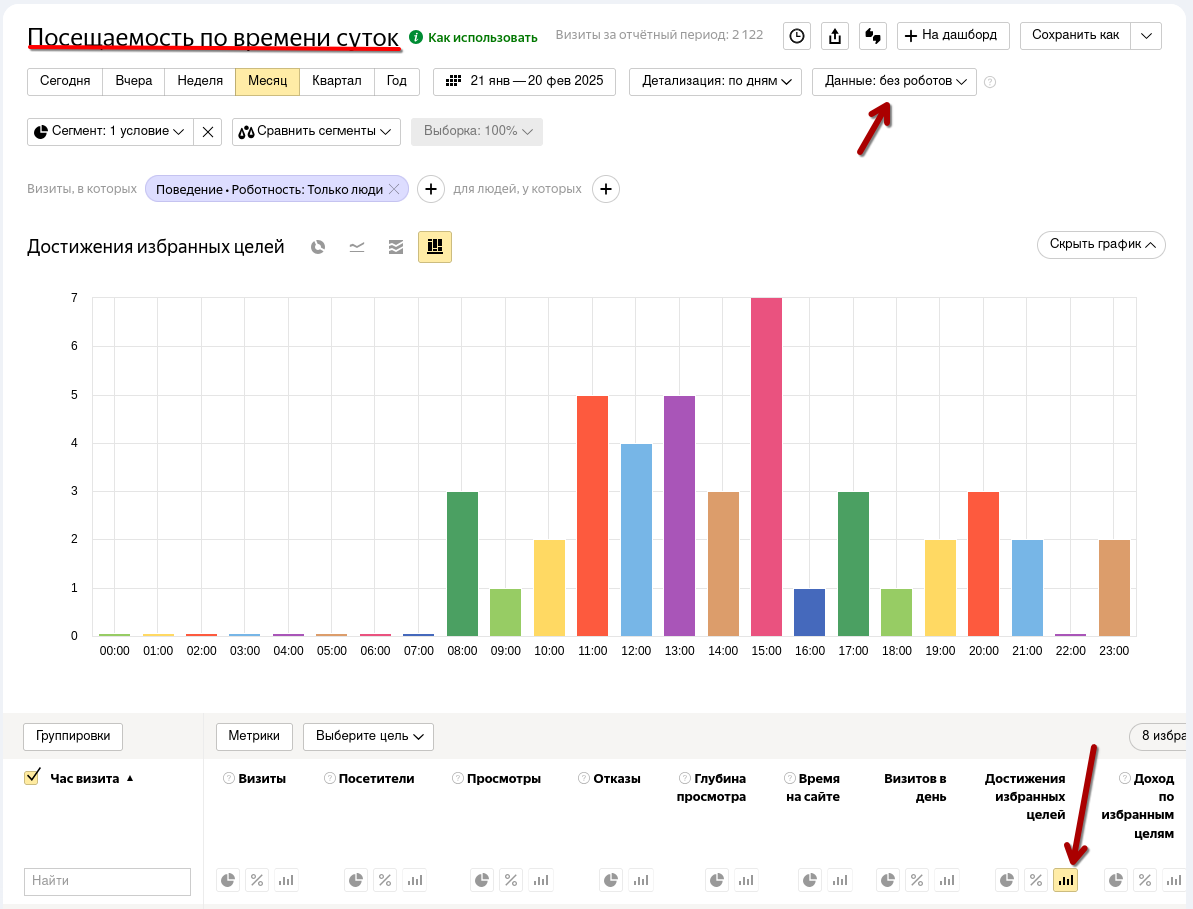Switch chart to line graph view
The image size is (1193, 909).
coord(357,247)
